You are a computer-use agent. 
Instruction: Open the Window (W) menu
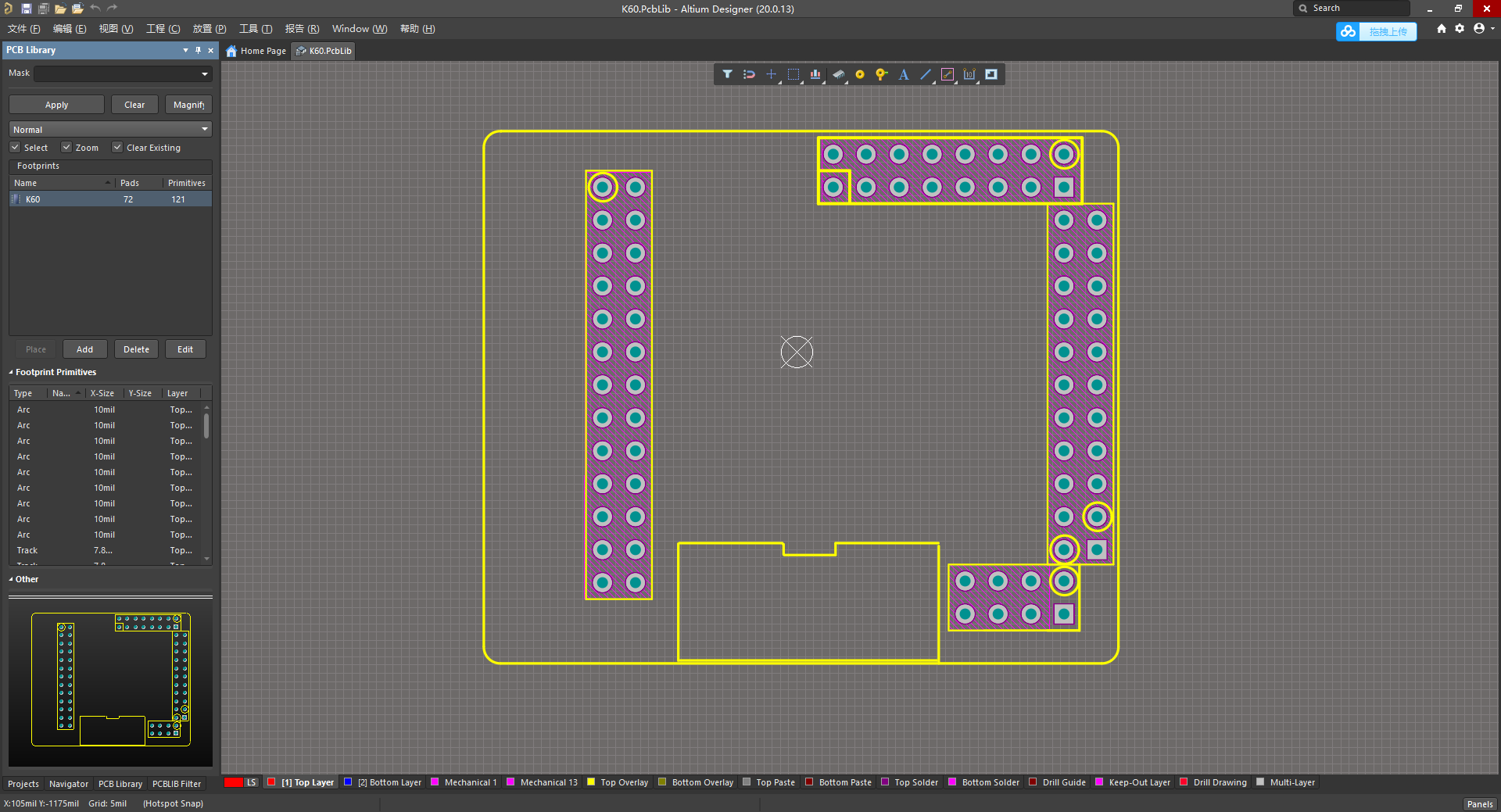360,29
